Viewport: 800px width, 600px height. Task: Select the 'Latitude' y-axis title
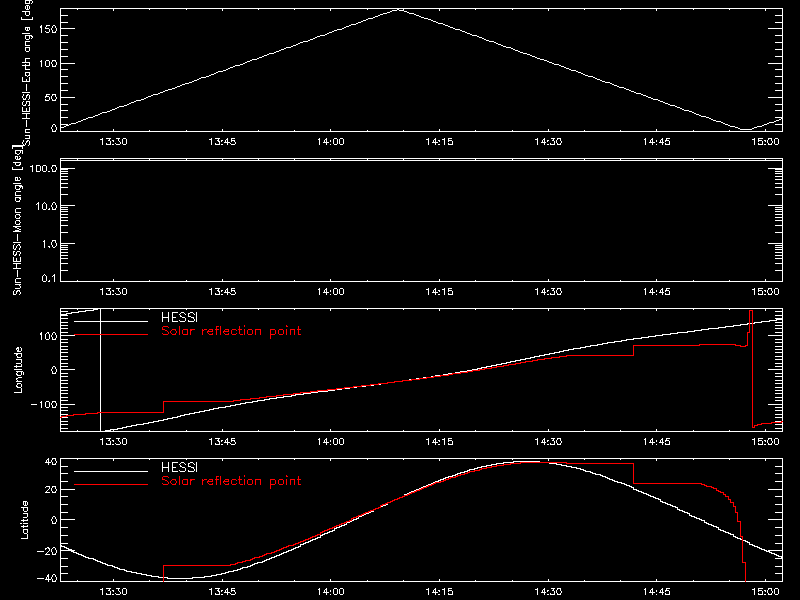point(24,520)
